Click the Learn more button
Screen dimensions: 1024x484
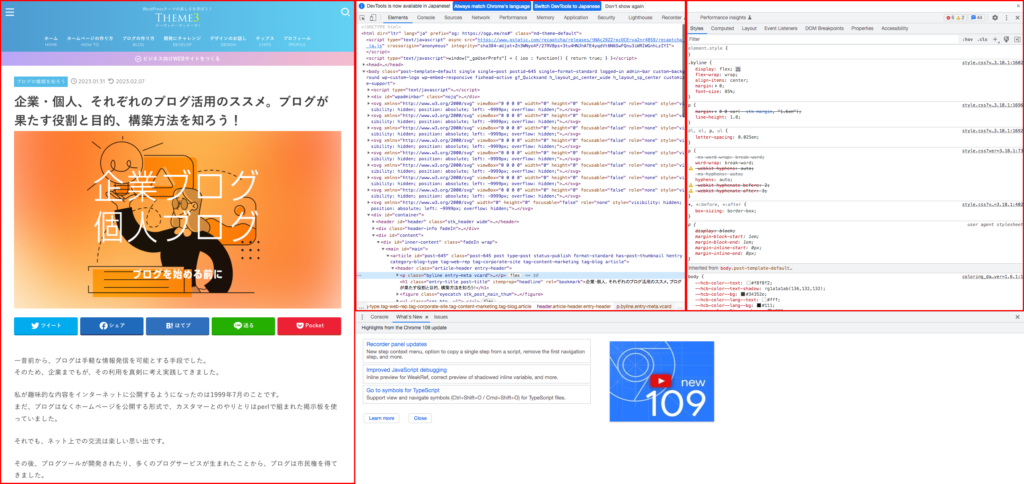(381, 418)
